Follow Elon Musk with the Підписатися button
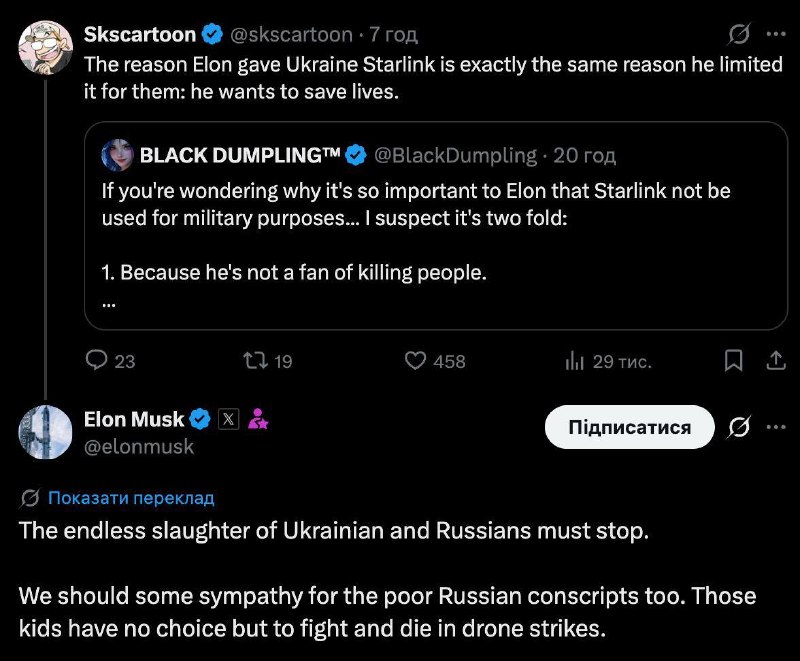Viewport: 800px width, 661px height. (x=630, y=427)
